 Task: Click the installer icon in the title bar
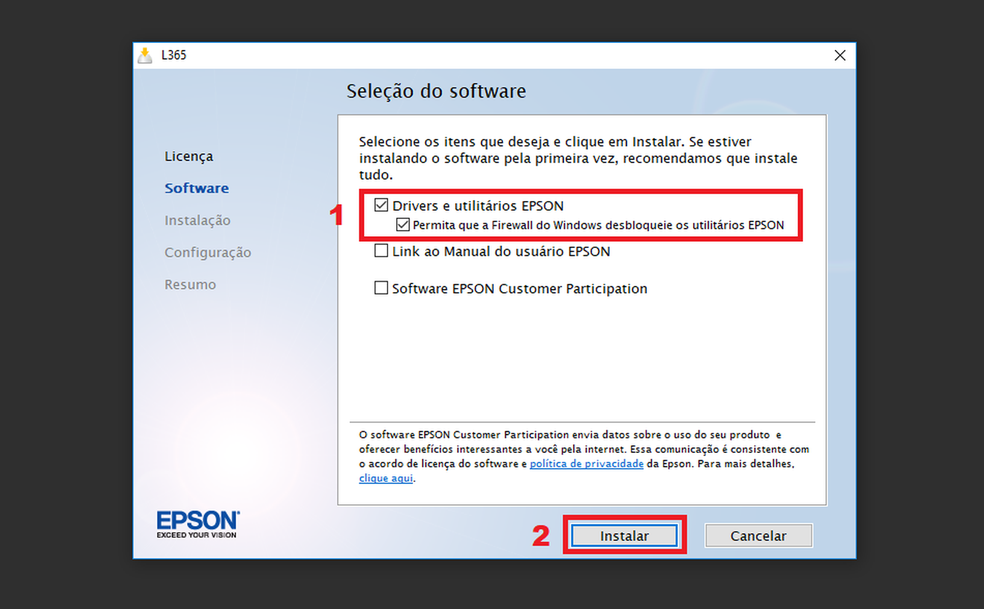point(143,55)
